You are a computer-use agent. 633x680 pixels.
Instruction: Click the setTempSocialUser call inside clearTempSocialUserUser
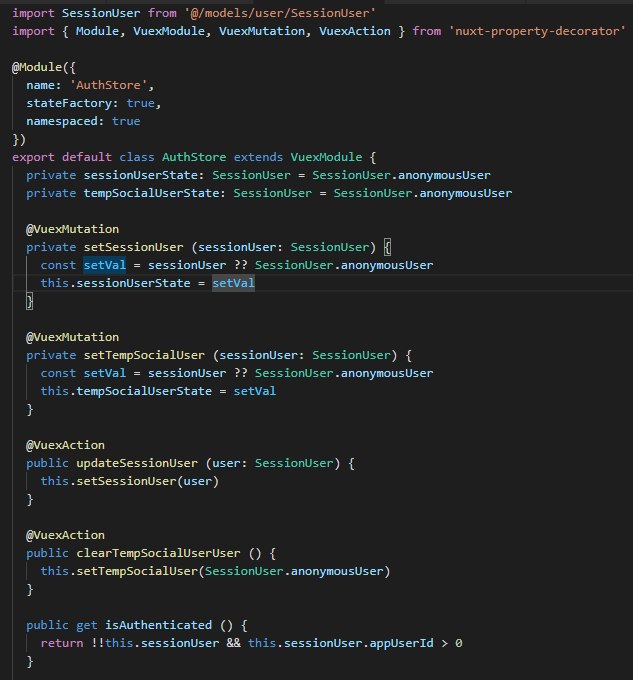point(137,571)
